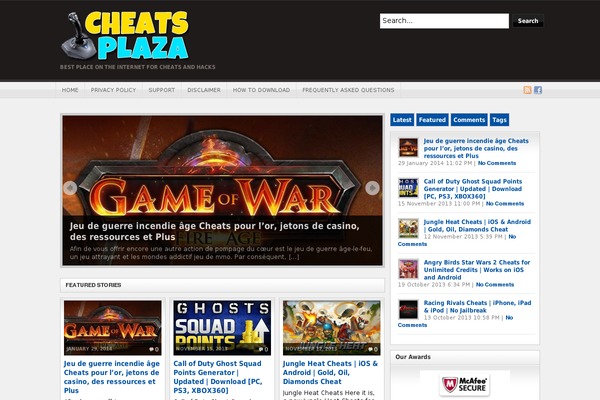The height and width of the screenshot is (400, 600).
Task: Open sidebar link Call of Duty Ghost Squad Points
Action: pos(473,189)
